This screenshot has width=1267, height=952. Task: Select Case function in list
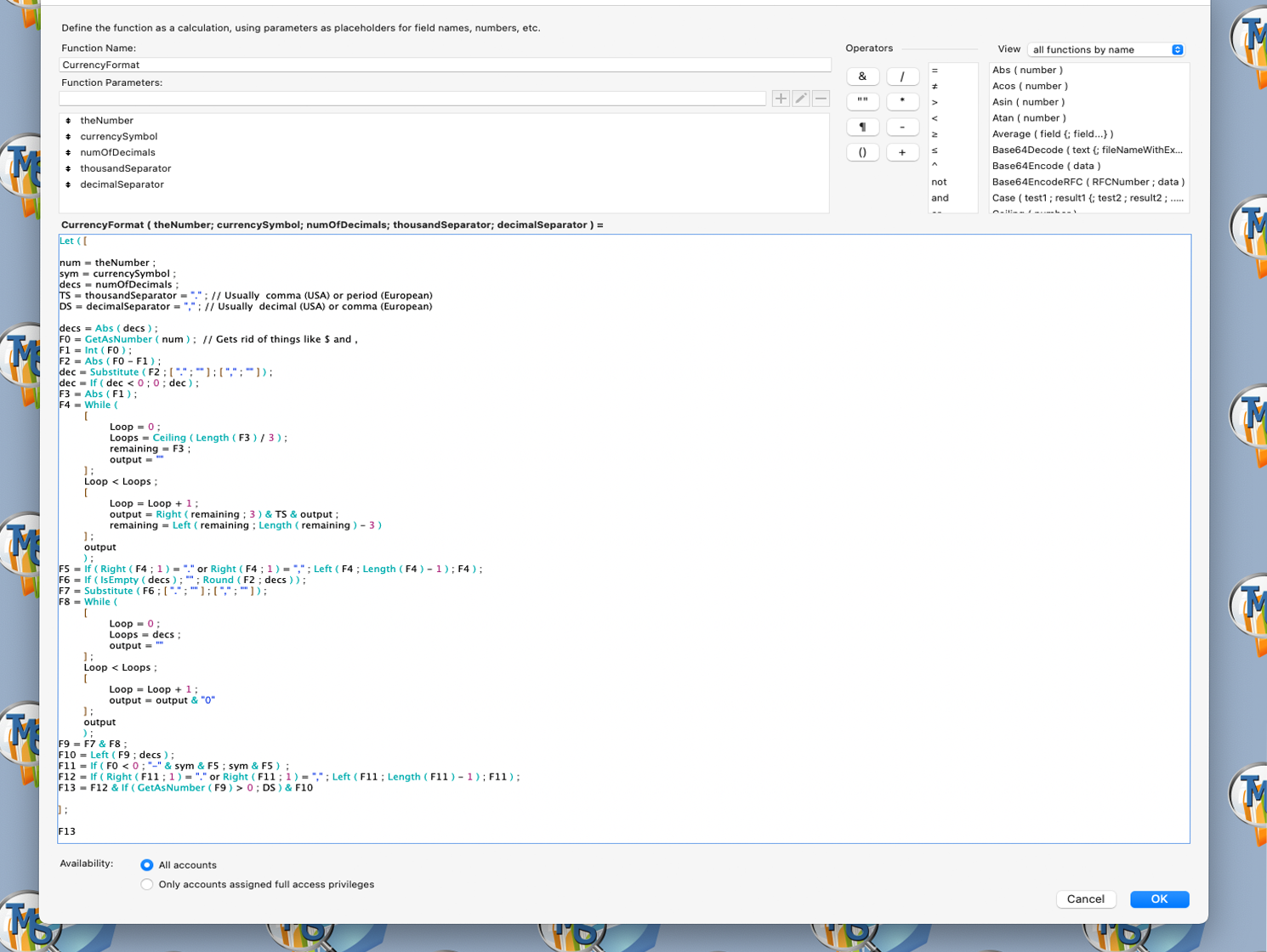coord(1088,198)
